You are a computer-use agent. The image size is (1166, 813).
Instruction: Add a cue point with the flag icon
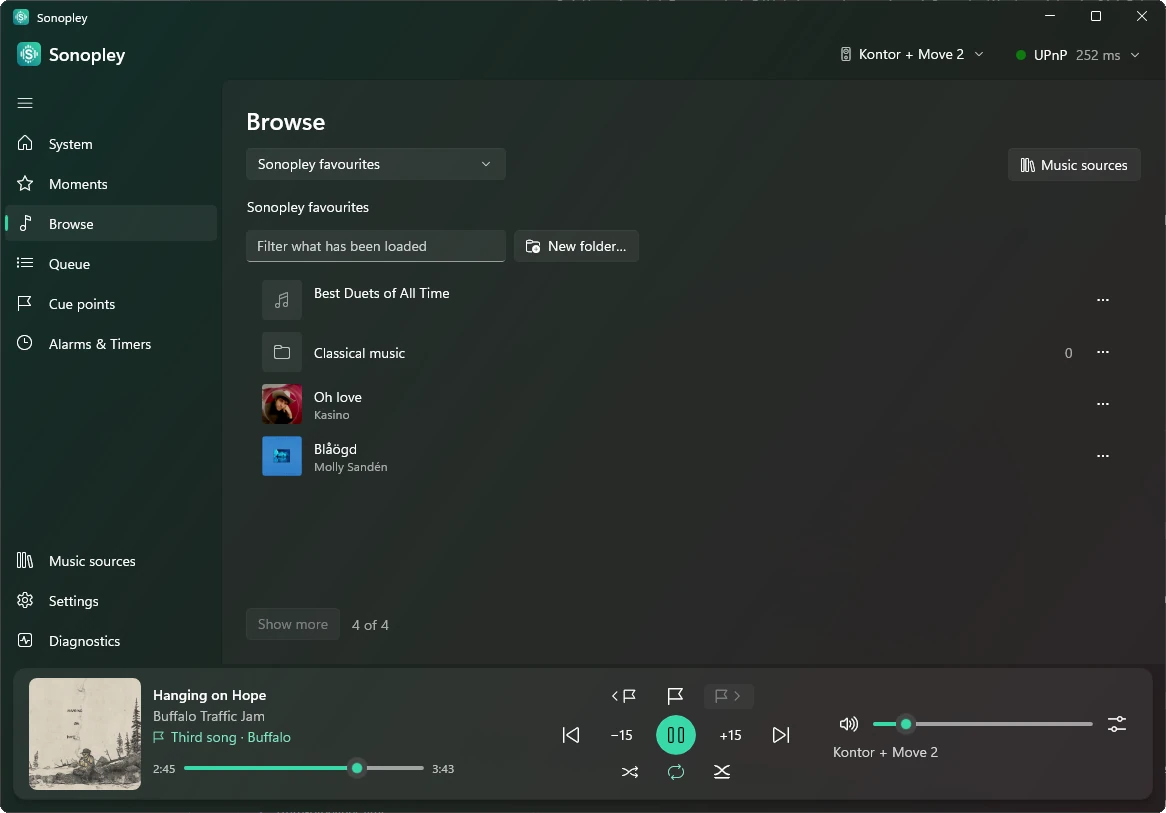click(675, 695)
